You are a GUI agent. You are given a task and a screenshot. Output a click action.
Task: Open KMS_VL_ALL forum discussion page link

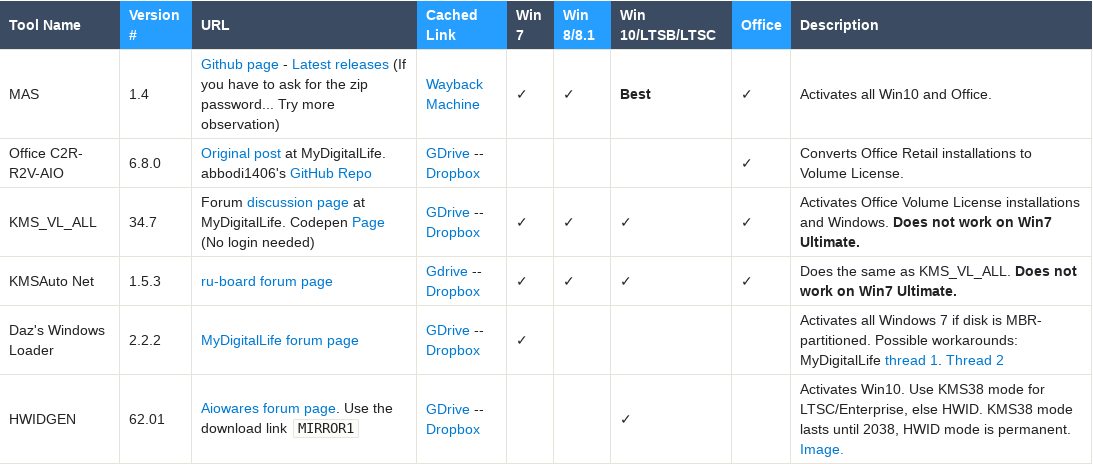coord(298,202)
